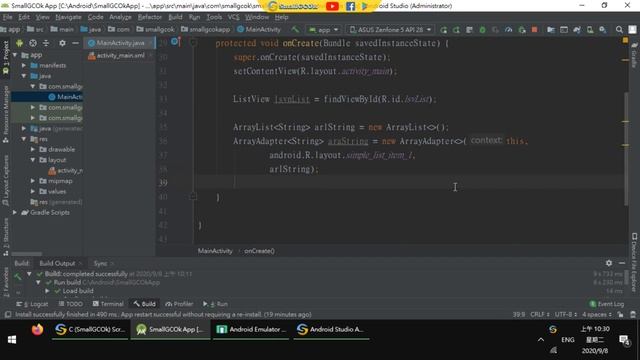
Task: Hide the Build panel with minus icon
Action: [x=622, y=263]
